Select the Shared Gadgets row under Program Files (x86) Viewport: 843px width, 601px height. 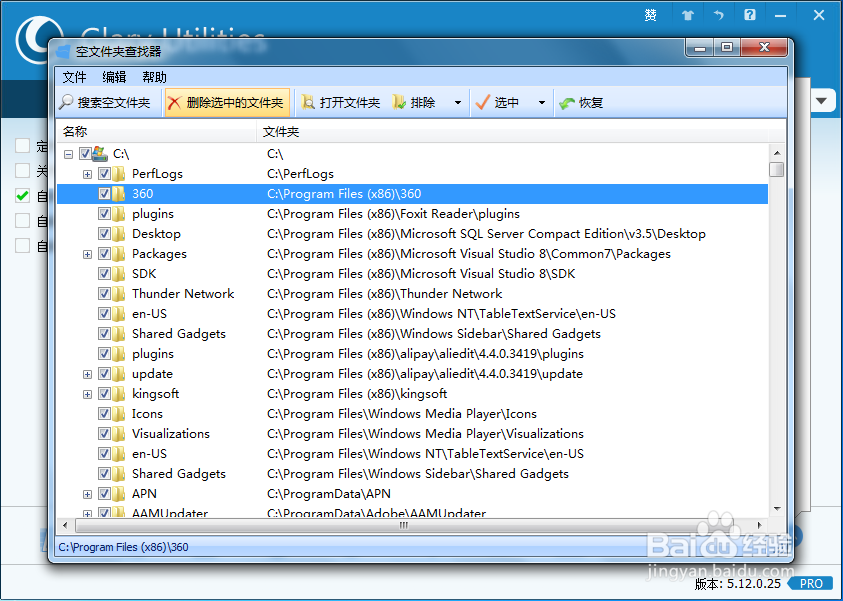coord(412,334)
